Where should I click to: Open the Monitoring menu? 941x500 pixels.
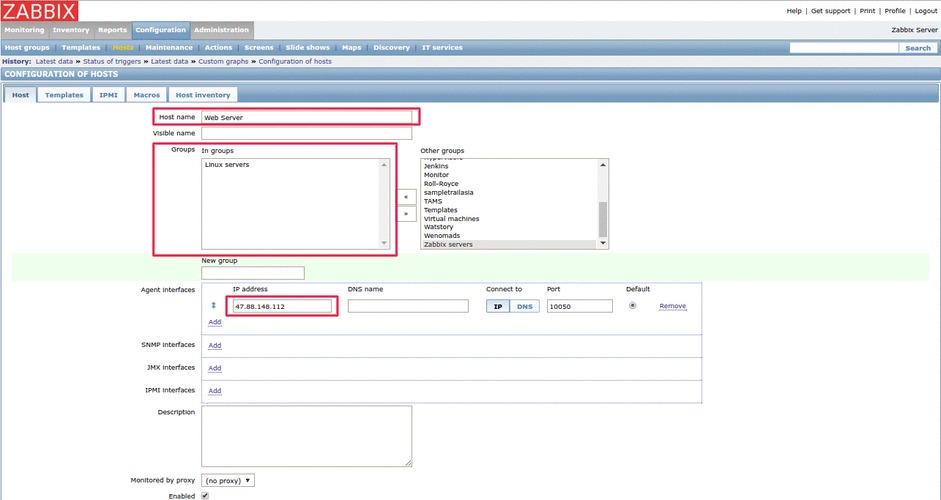[25, 30]
